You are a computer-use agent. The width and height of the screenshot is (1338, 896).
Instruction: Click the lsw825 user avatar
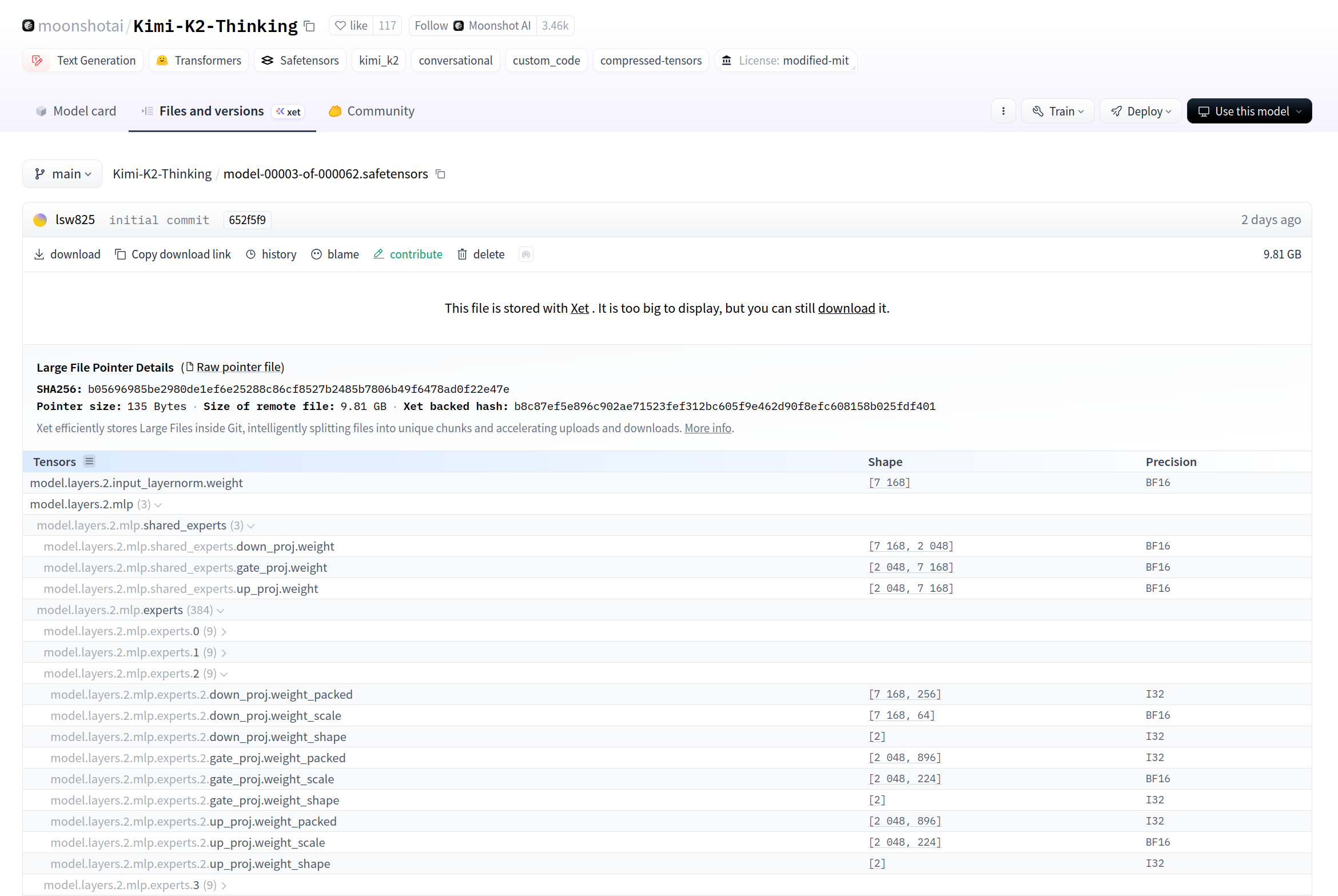pyautogui.click(x=40, y=220)
